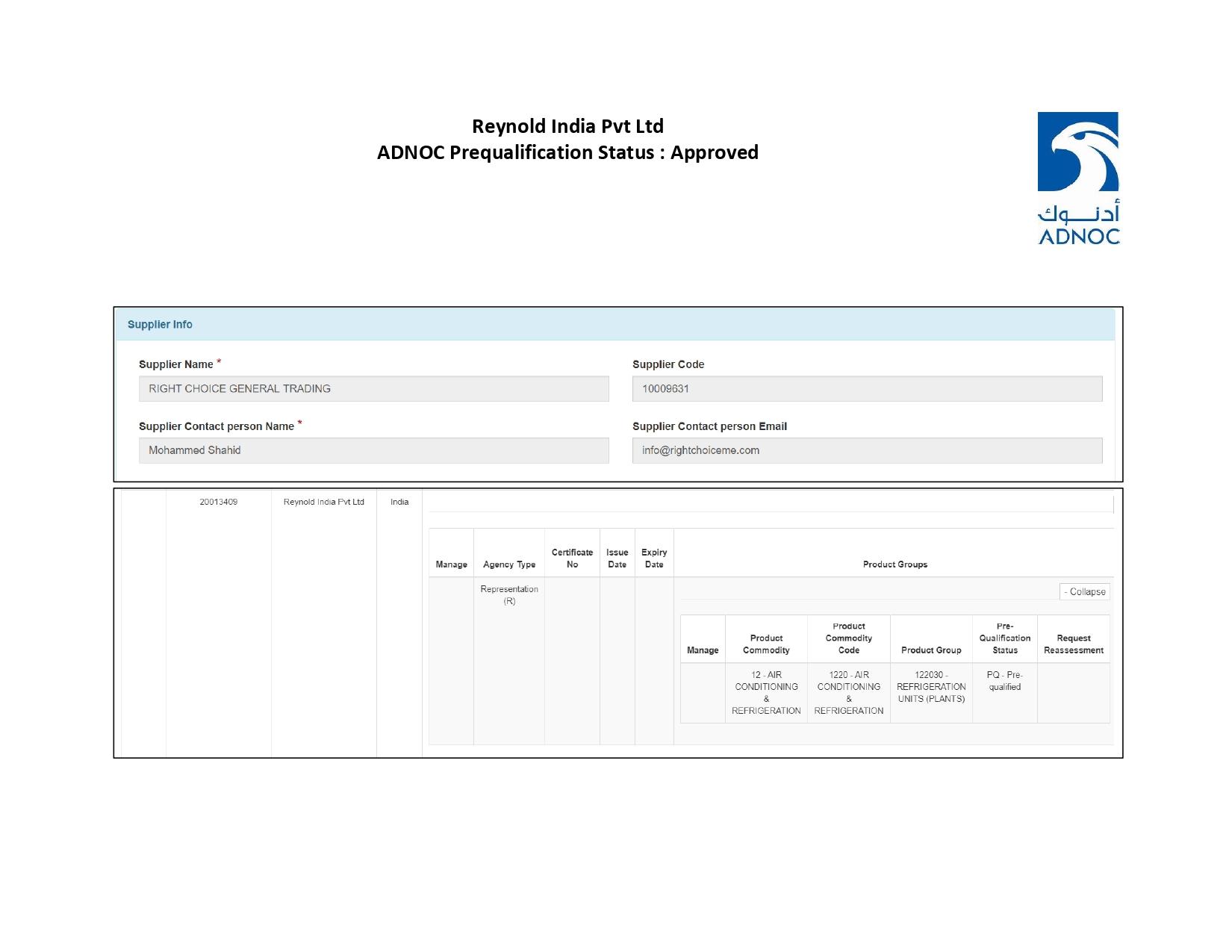This screenshot has width=1232, height=952.
Task: Click the info@rightchoiceme.com email field
Action: [867, 451]
